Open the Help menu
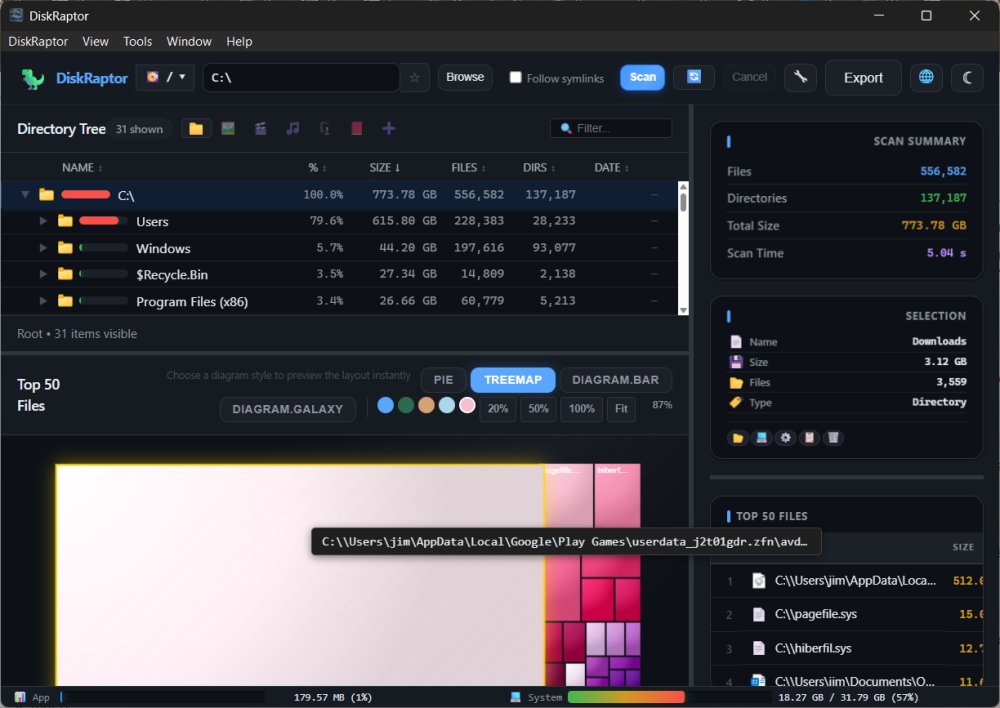 tap(239, 41)
